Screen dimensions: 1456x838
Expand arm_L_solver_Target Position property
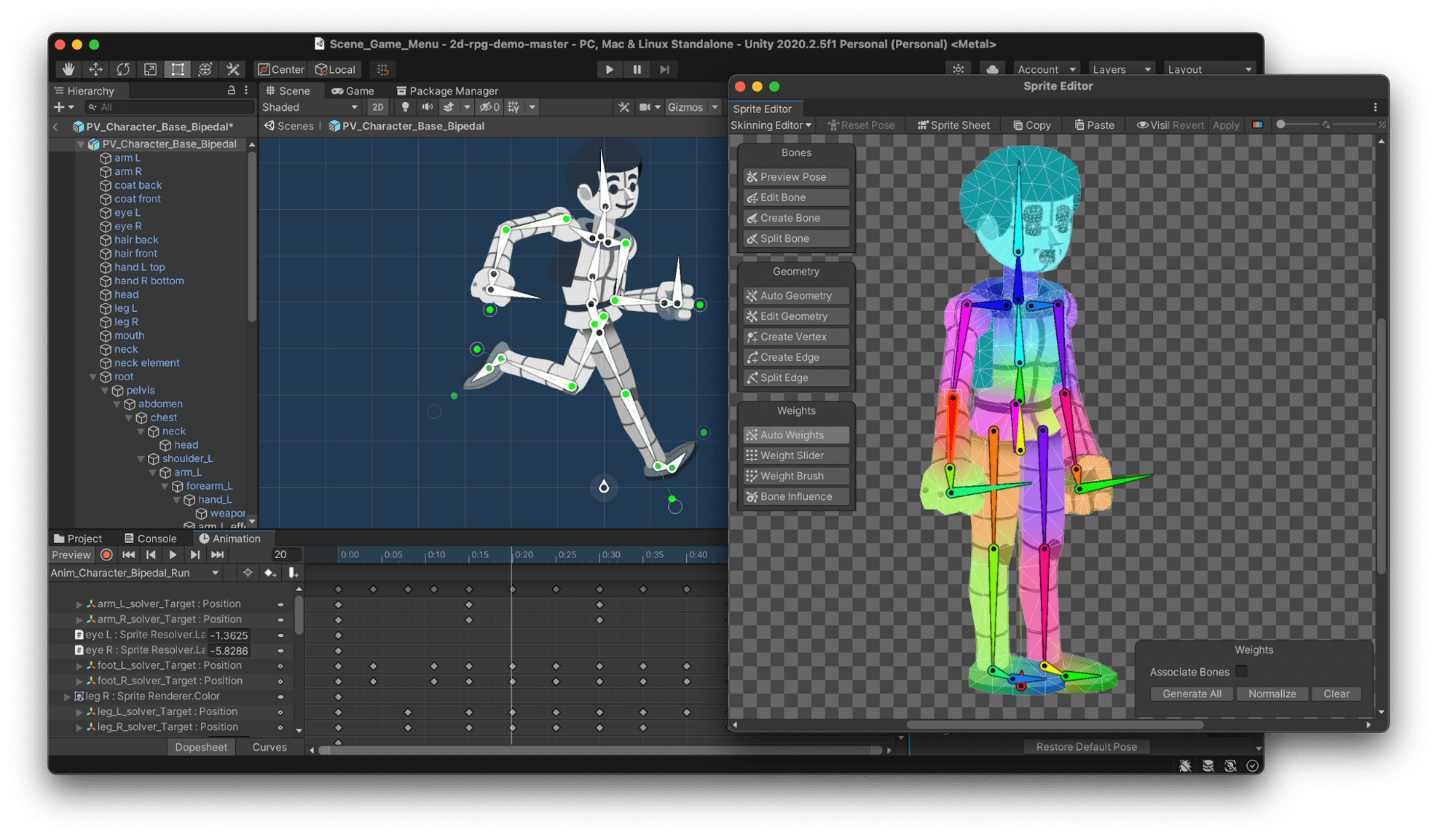tap(79, 604)
